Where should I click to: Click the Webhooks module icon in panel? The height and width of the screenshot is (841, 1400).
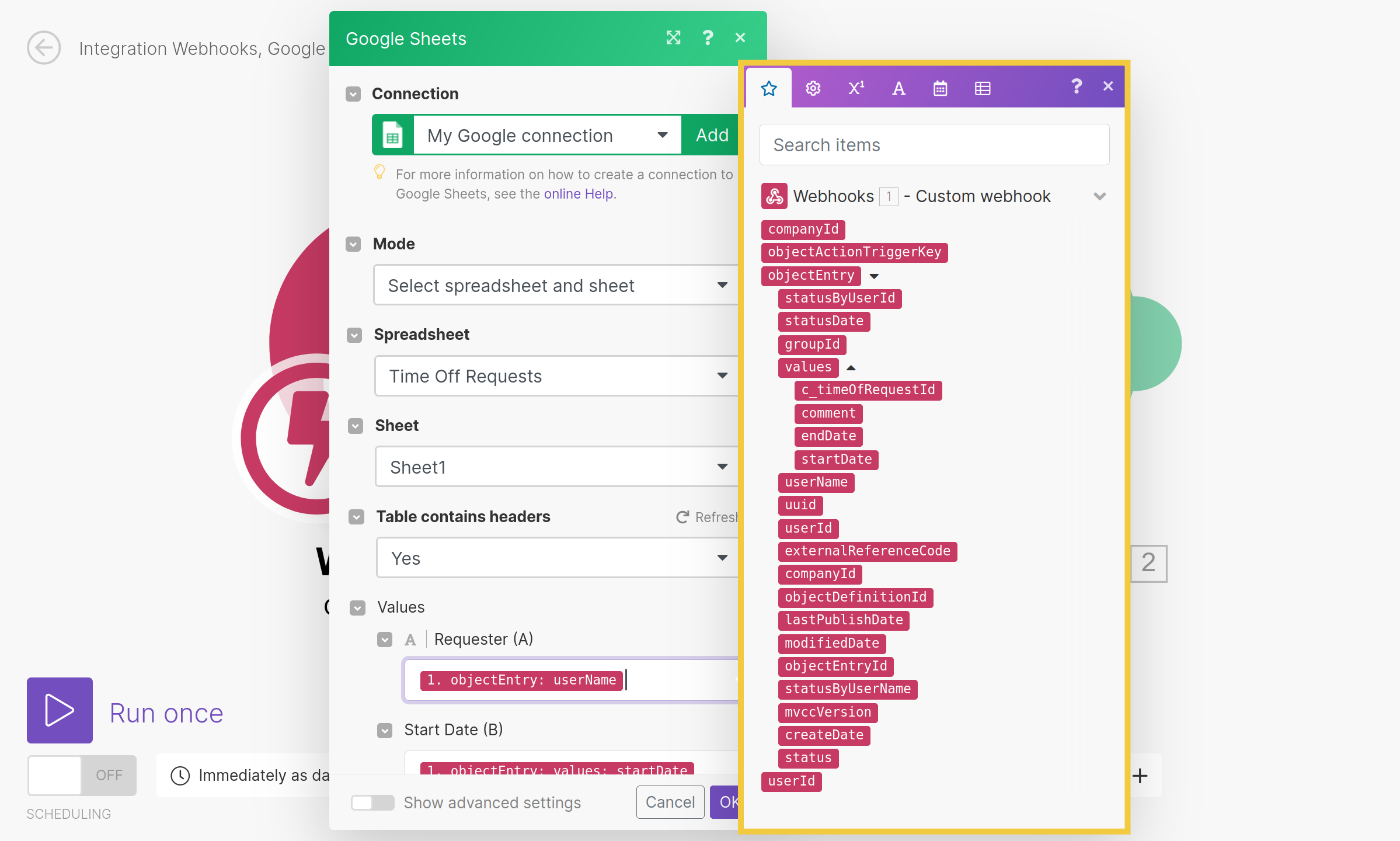coord(775,196)
